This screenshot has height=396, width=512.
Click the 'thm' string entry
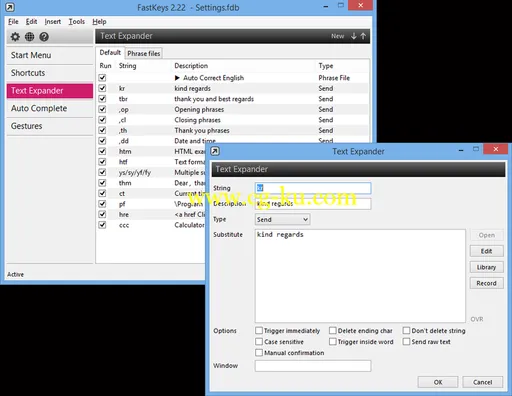(x=125, y=183)
